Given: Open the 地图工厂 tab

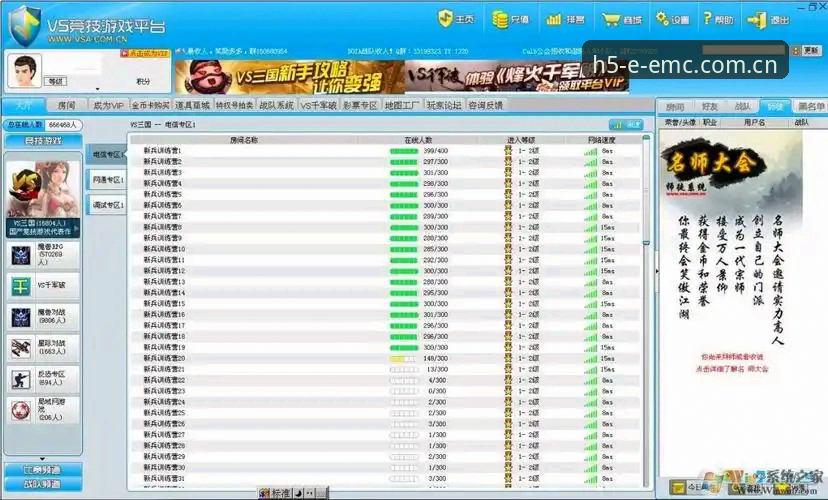Looking at the screenshot, I should 402,105.
